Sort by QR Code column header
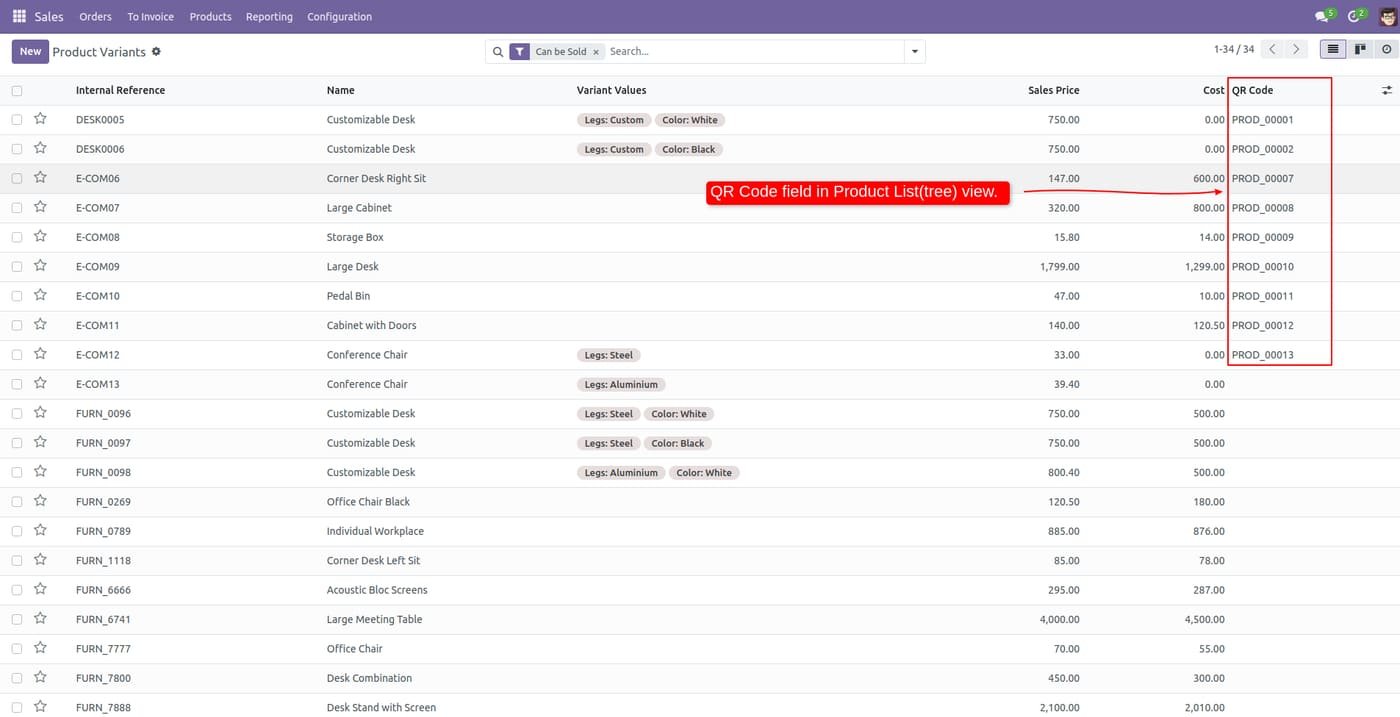Screen dimensions: 1400x717 (1252, 90)
